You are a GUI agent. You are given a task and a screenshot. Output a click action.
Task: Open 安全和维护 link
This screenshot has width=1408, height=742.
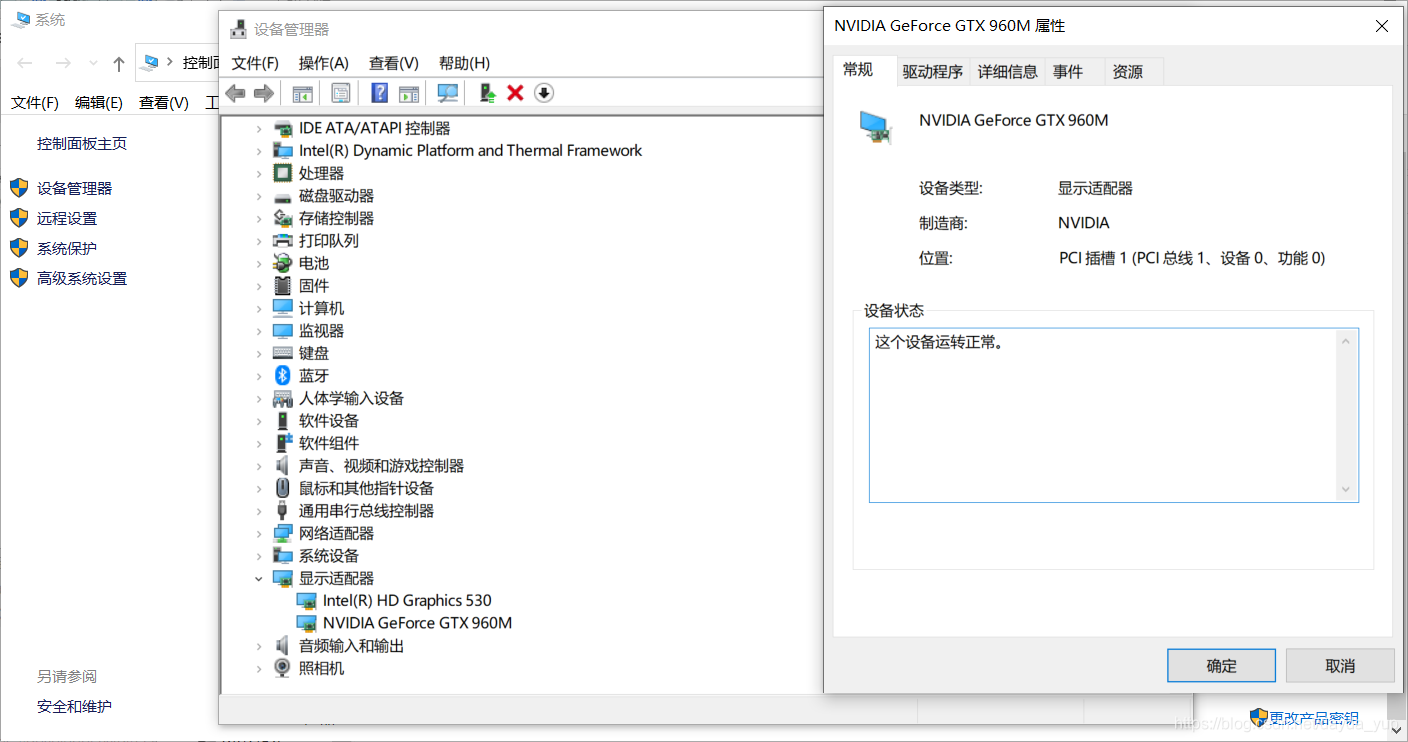pyautogui.click(x=74, y=706)
